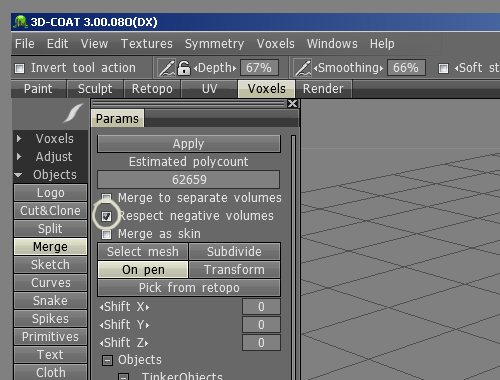Select the Params panel tab
The image size is (500, 380).
[117, 119]
